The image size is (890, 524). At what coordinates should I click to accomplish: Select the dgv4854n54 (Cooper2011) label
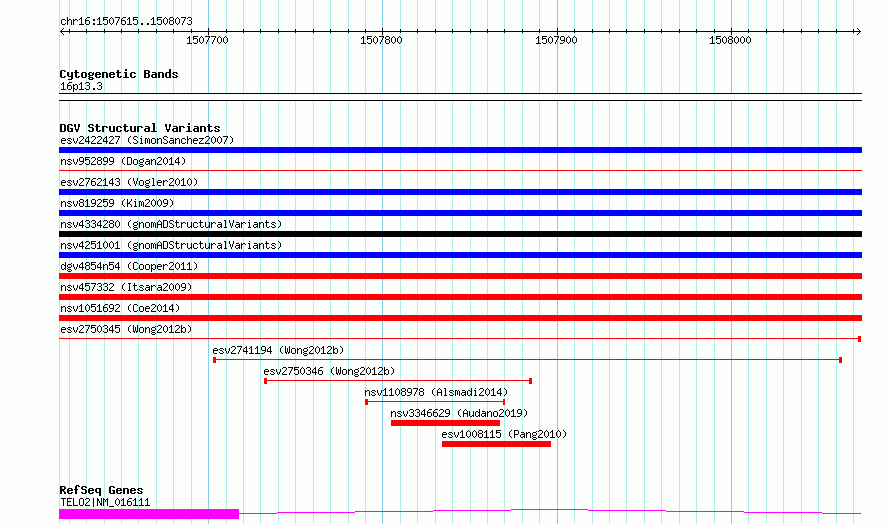tap(129, 266)
